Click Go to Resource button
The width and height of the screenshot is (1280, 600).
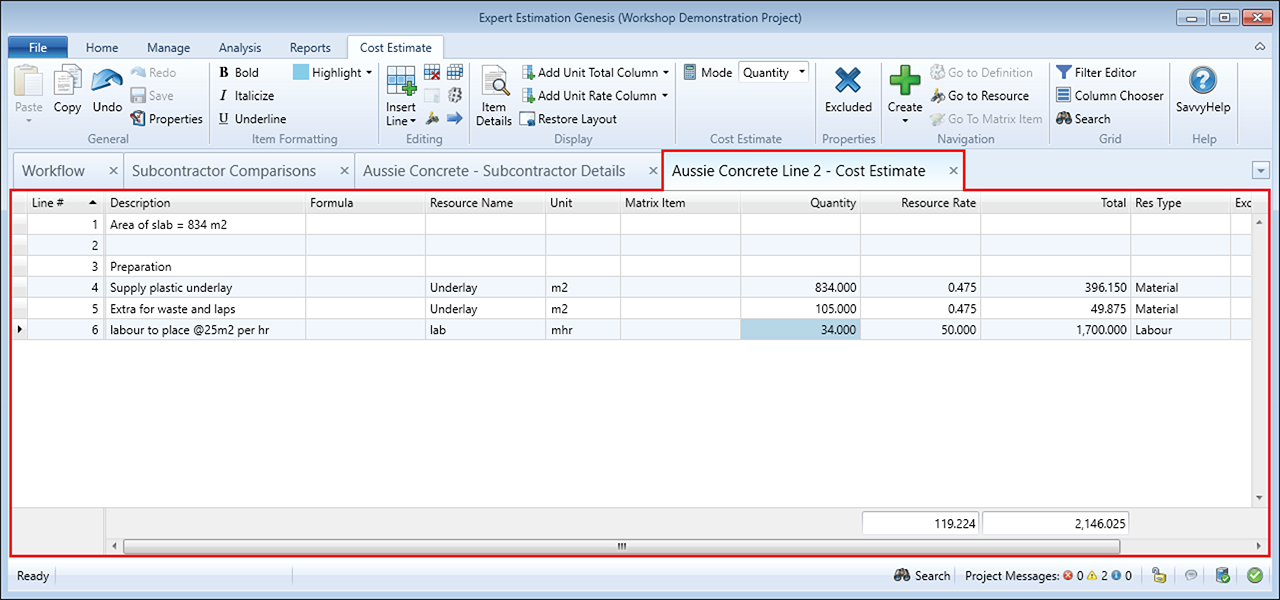(979, 95)
